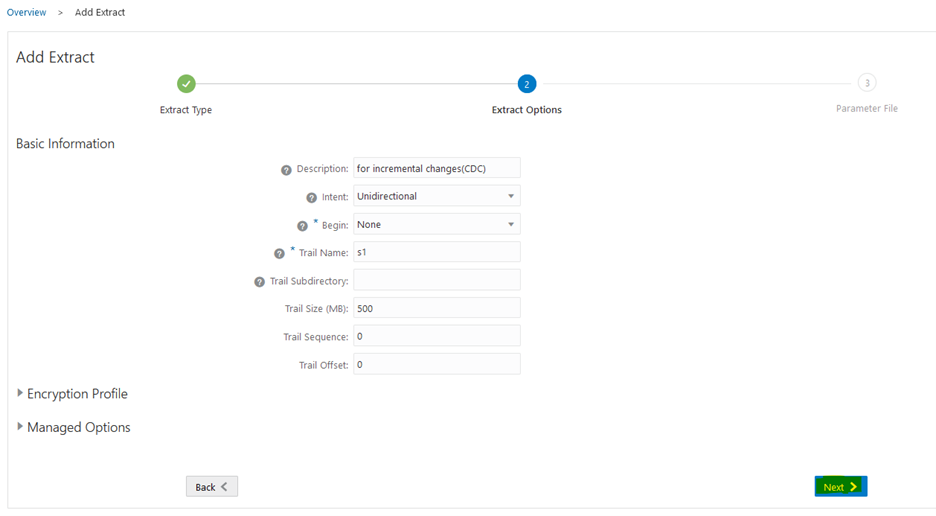The height and width of the screenshot is (516, 936).
Task: Select the Trail Subdirectory input box
Action: point(437,280)
